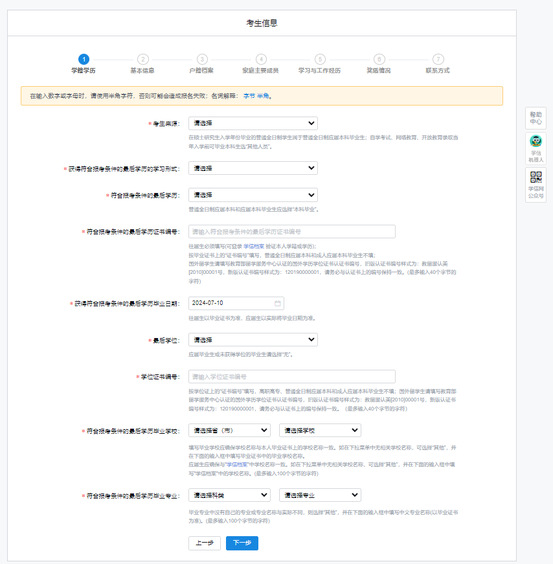
Task: Open the 半角 term explanation link
Action: click(x=263, y=96)
